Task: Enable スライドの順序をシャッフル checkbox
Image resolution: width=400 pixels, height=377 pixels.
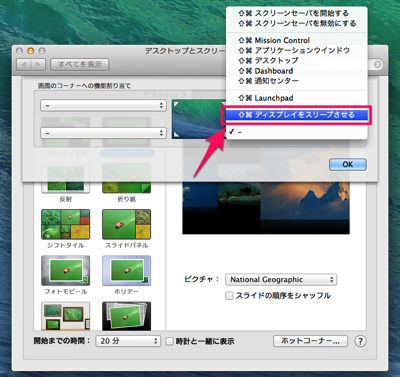Action: (x=229, y=296)
